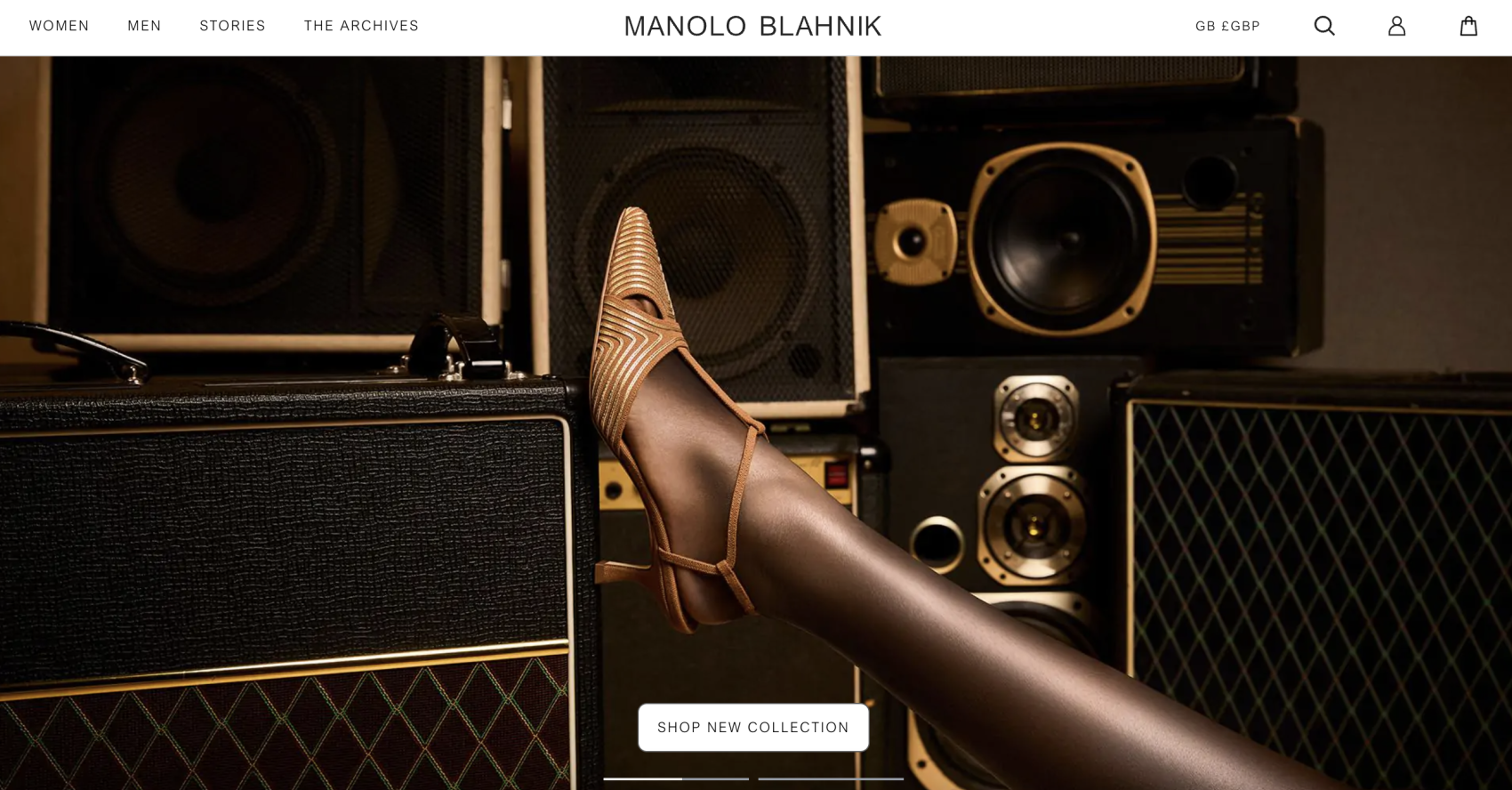This screenshot has height=790, width=1512.
Task: Return home via the MANOLO BLAHNIK wordmark
Action: [752, 27]
